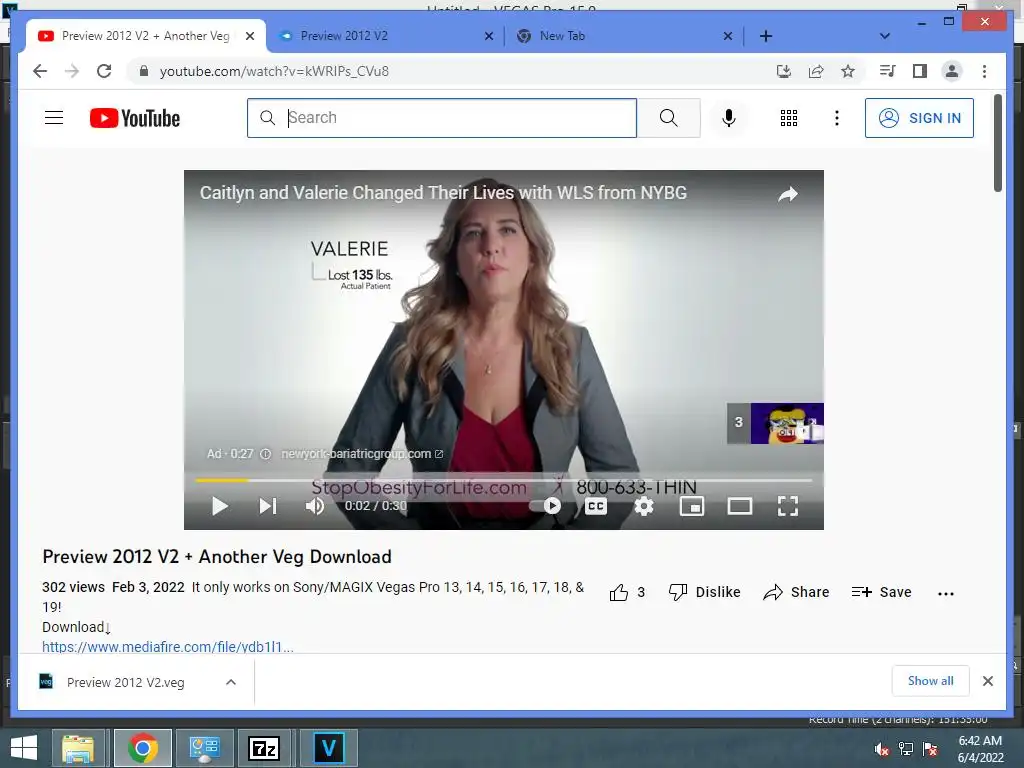Skip to next video in player
This screenshot has height=768, width=1024.
[x=268, y=506]
